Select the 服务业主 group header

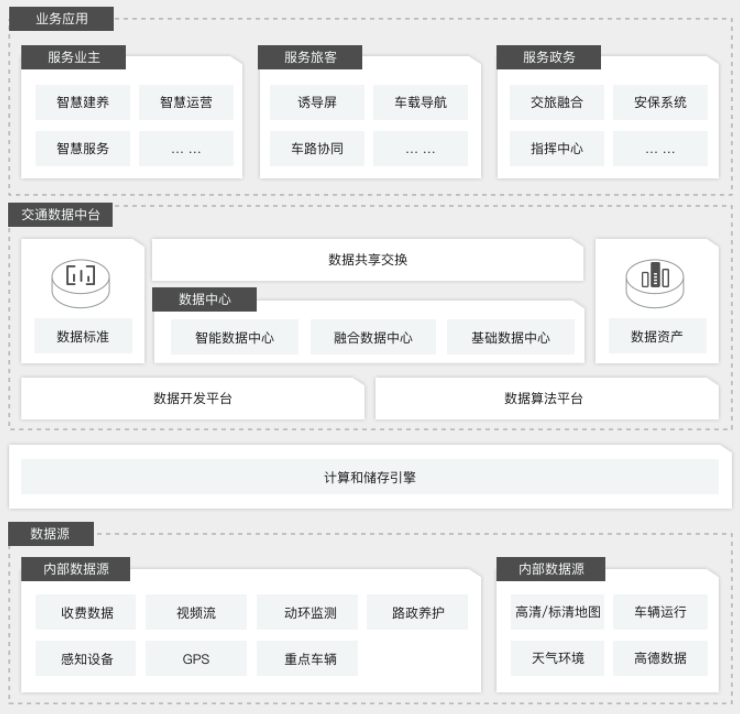74,58
